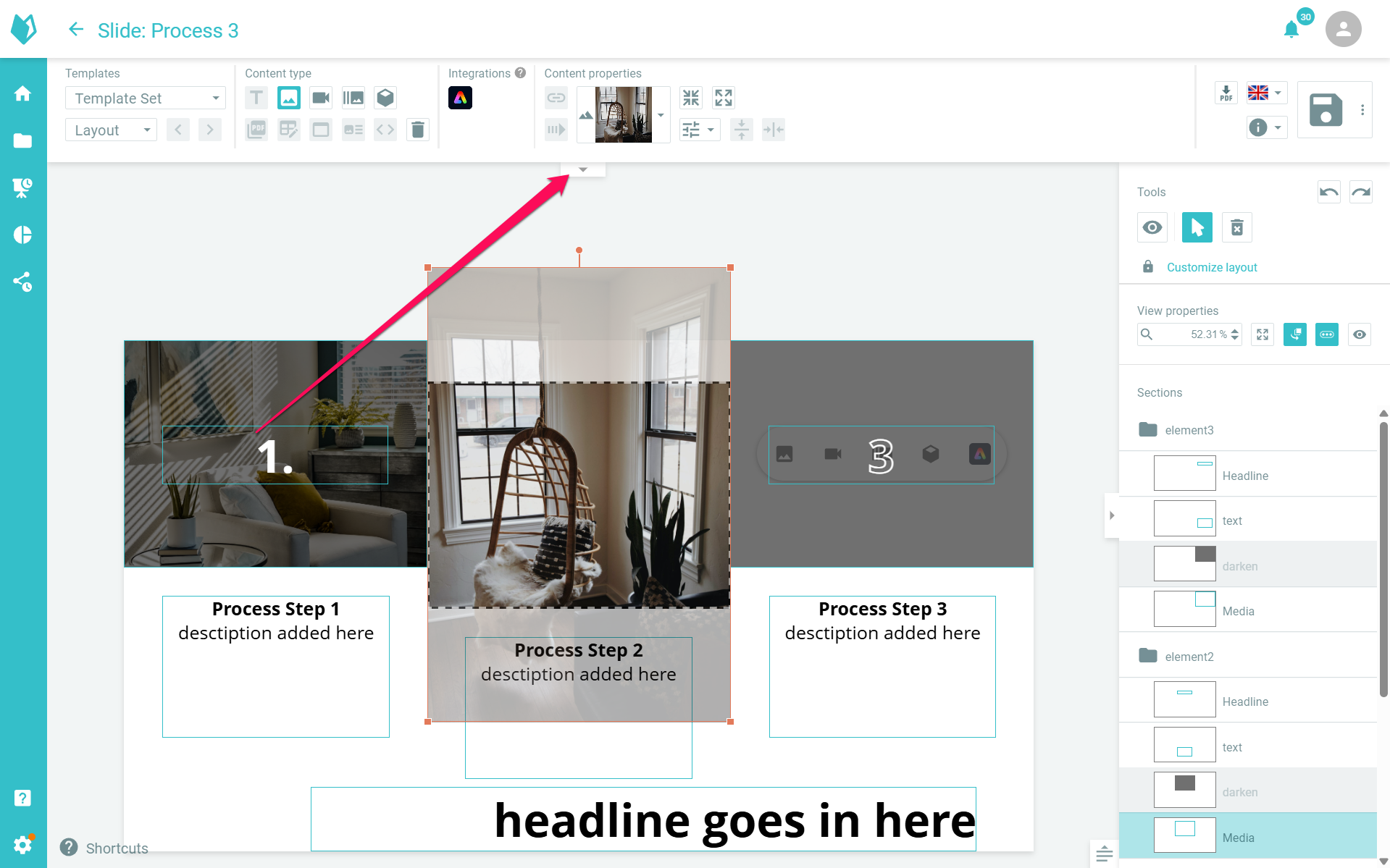
Task: Open the Layout dropdown
Action: 111,130
